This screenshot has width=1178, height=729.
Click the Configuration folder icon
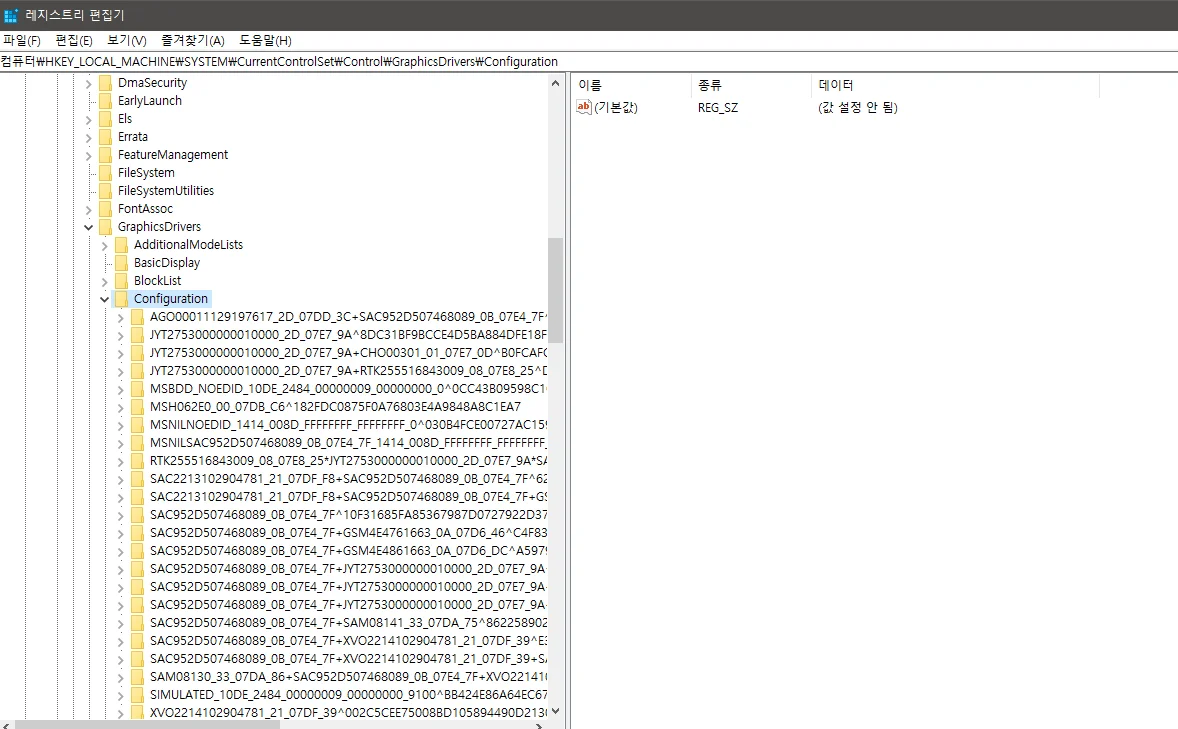click(x=121, y=299)
